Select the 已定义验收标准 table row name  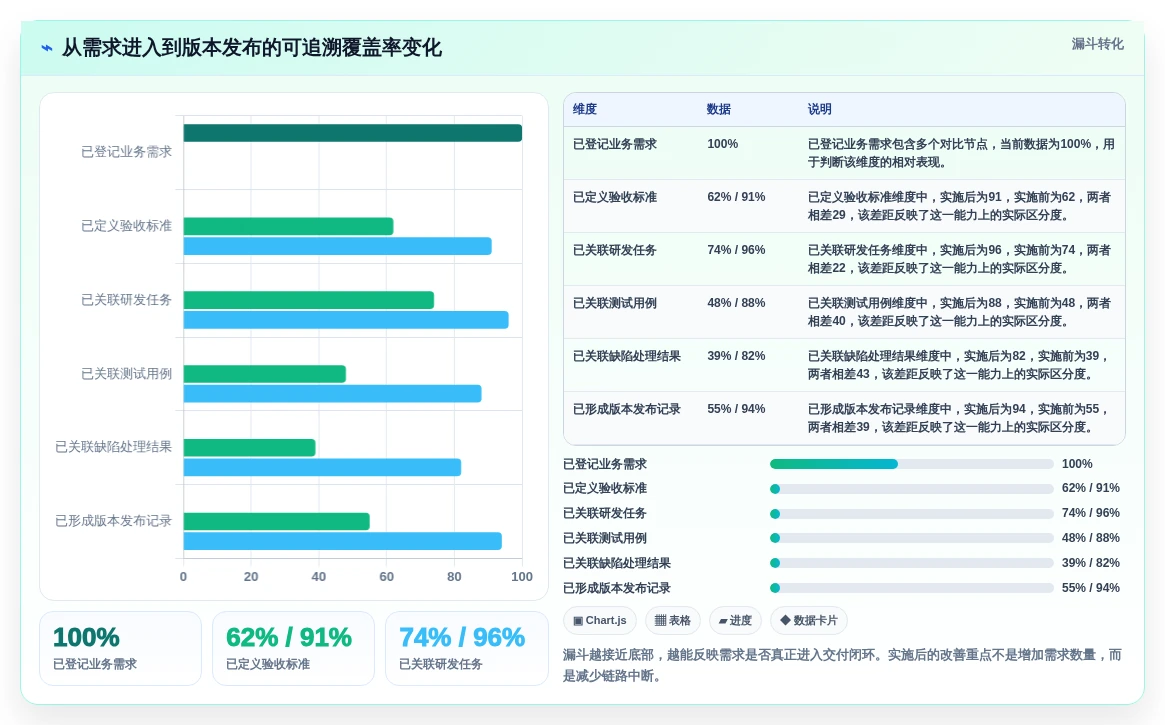[x=614, y=197]
